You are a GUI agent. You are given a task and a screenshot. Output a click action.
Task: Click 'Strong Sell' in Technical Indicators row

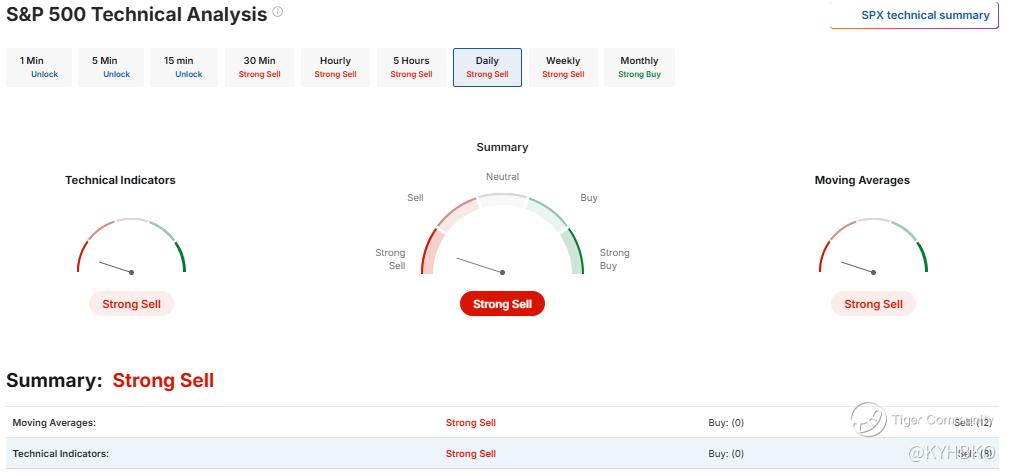[471, 453]
